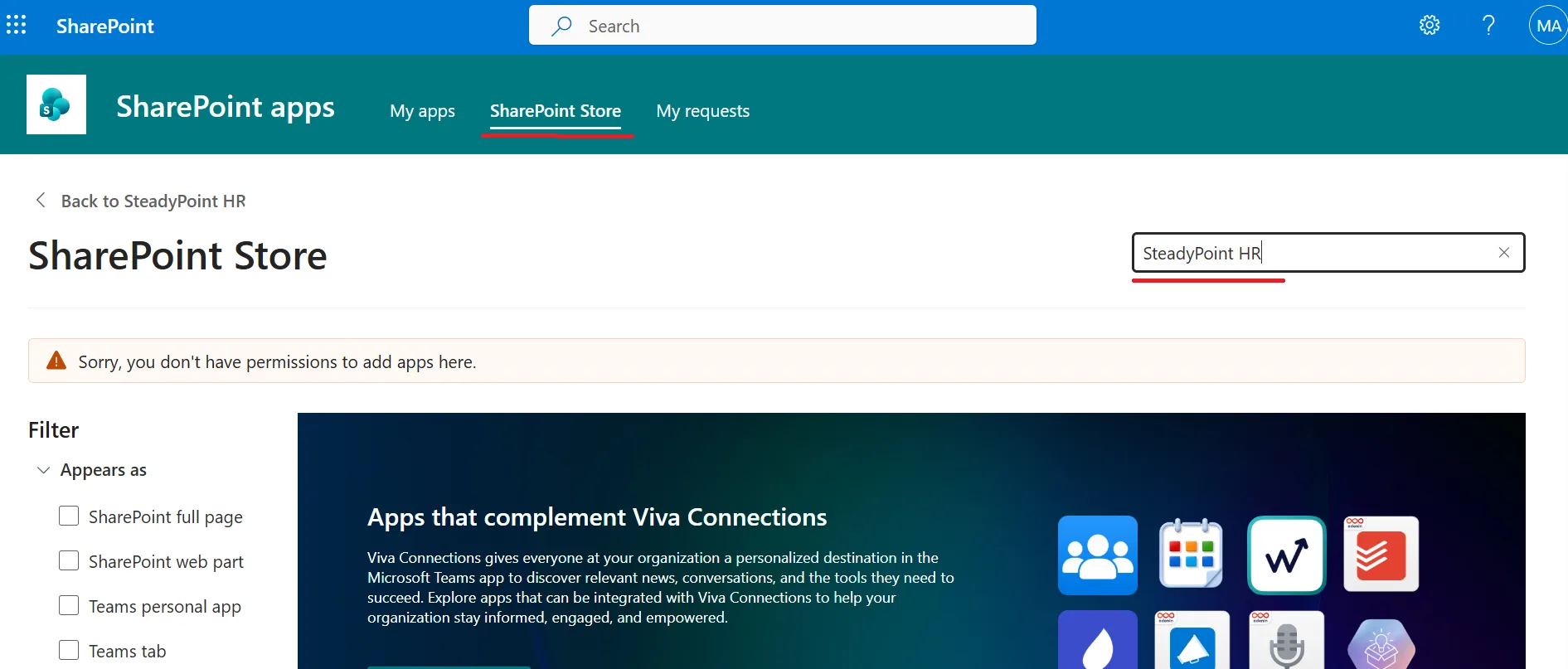Click the Apps that complement Viva Connections heading
The height and width of the screenshot is (669, 1568).
(597, 517)
